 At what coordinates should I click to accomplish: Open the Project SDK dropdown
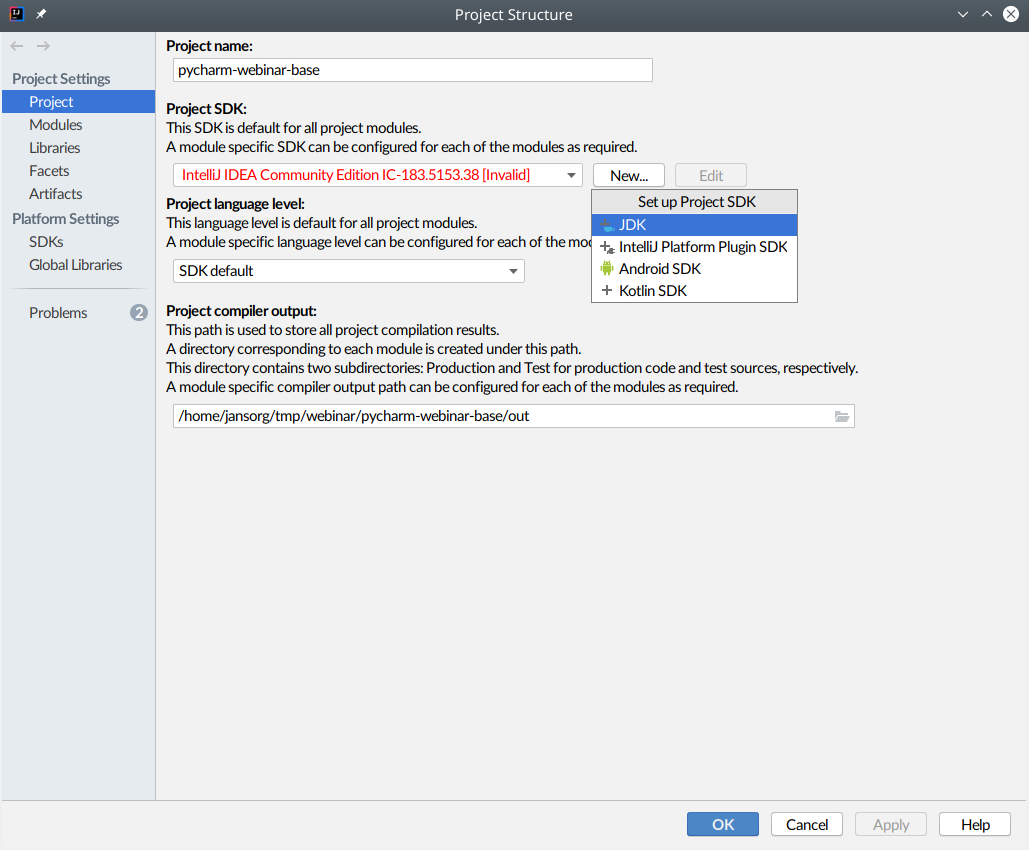click(377, 175)
